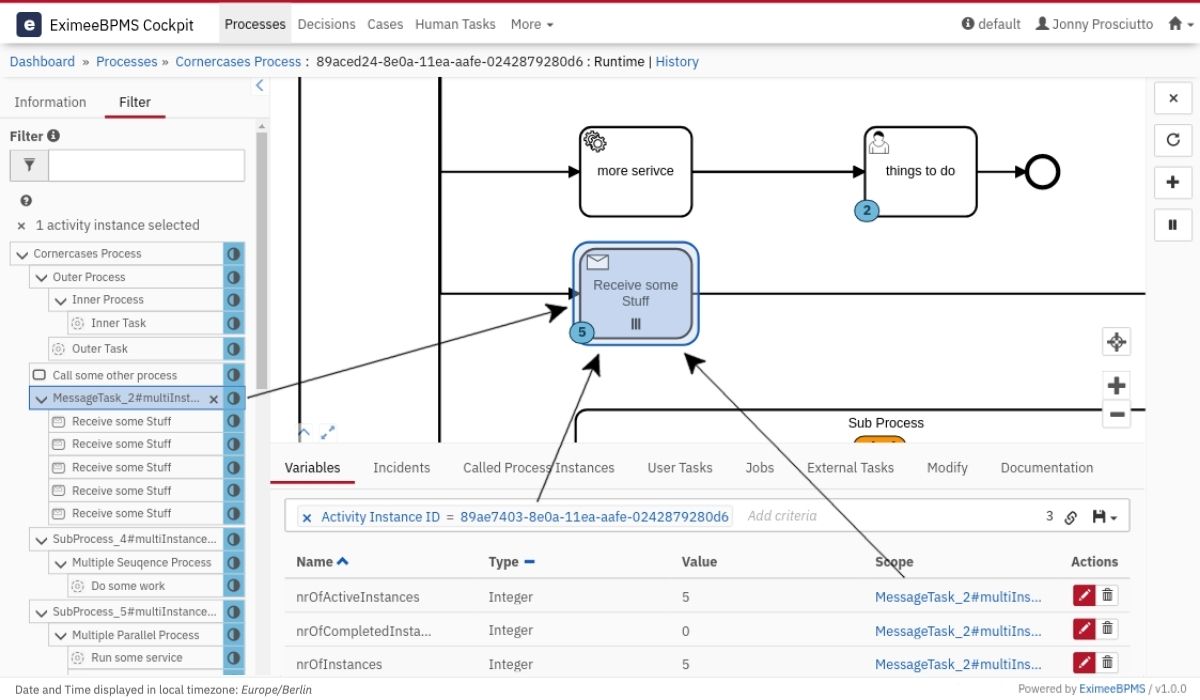Viewport: 1200px width, 700px height.
Task: Collapse the Inner Process tree node
Action: (60, 300)
